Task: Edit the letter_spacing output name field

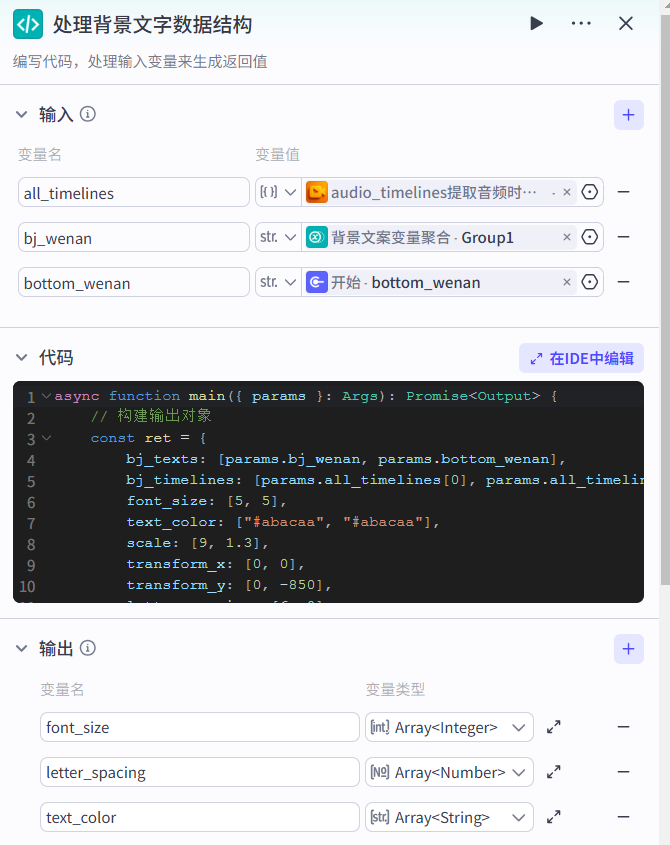Action: pyautogui.click(x=199, y=772)
